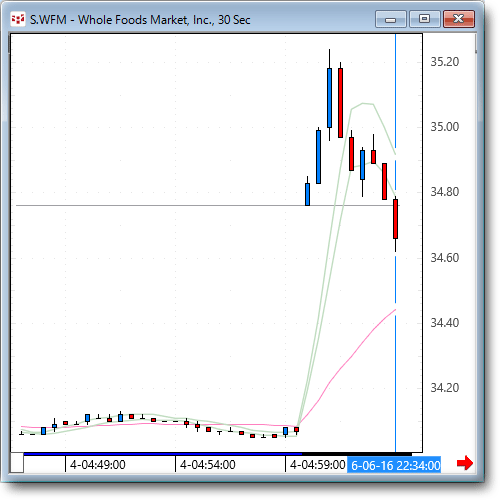
Task: Click the highlighted 6-06-16 22:34:00 time label
Action: 394,465
